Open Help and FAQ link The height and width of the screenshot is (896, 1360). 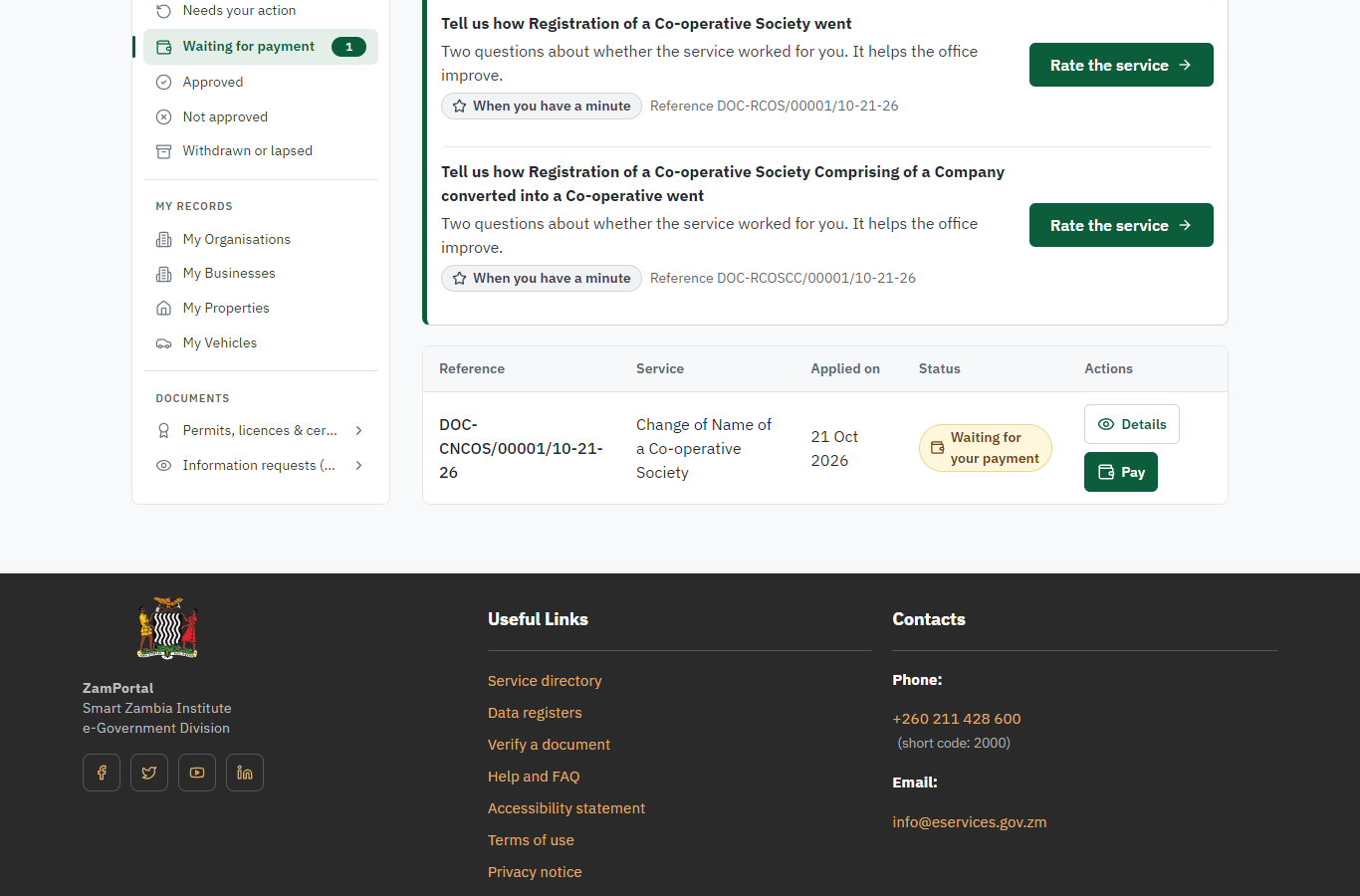(534, 777)
